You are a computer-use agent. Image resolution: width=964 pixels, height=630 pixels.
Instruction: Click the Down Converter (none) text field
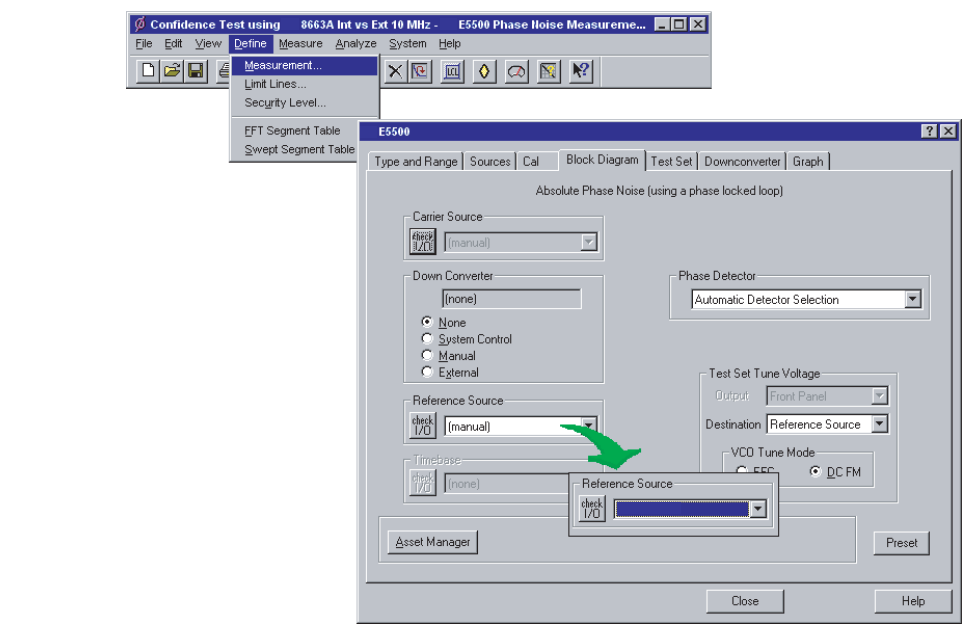(x=512, y=299)
